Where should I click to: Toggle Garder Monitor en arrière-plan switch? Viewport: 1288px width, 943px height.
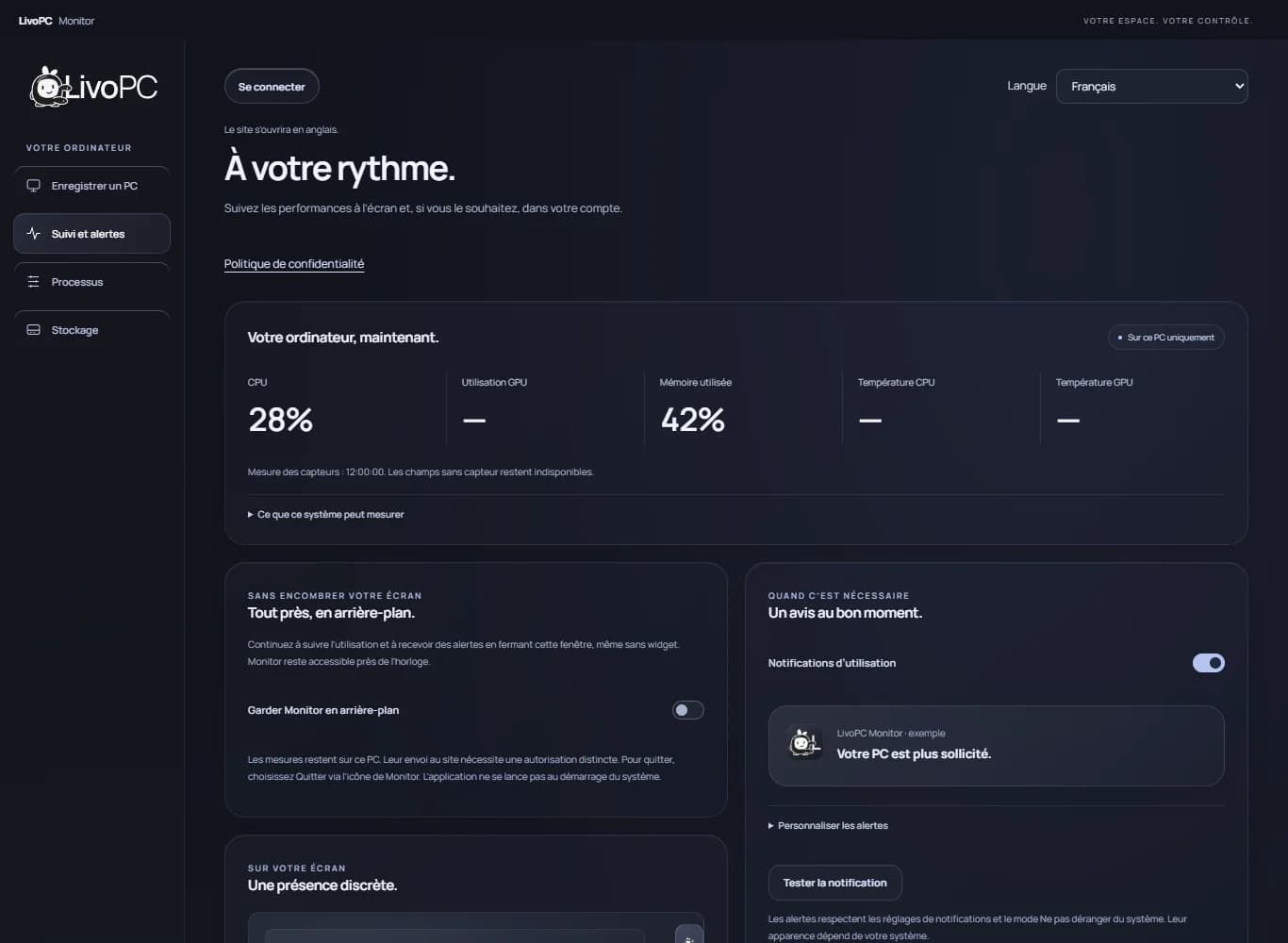pos(688,710)
